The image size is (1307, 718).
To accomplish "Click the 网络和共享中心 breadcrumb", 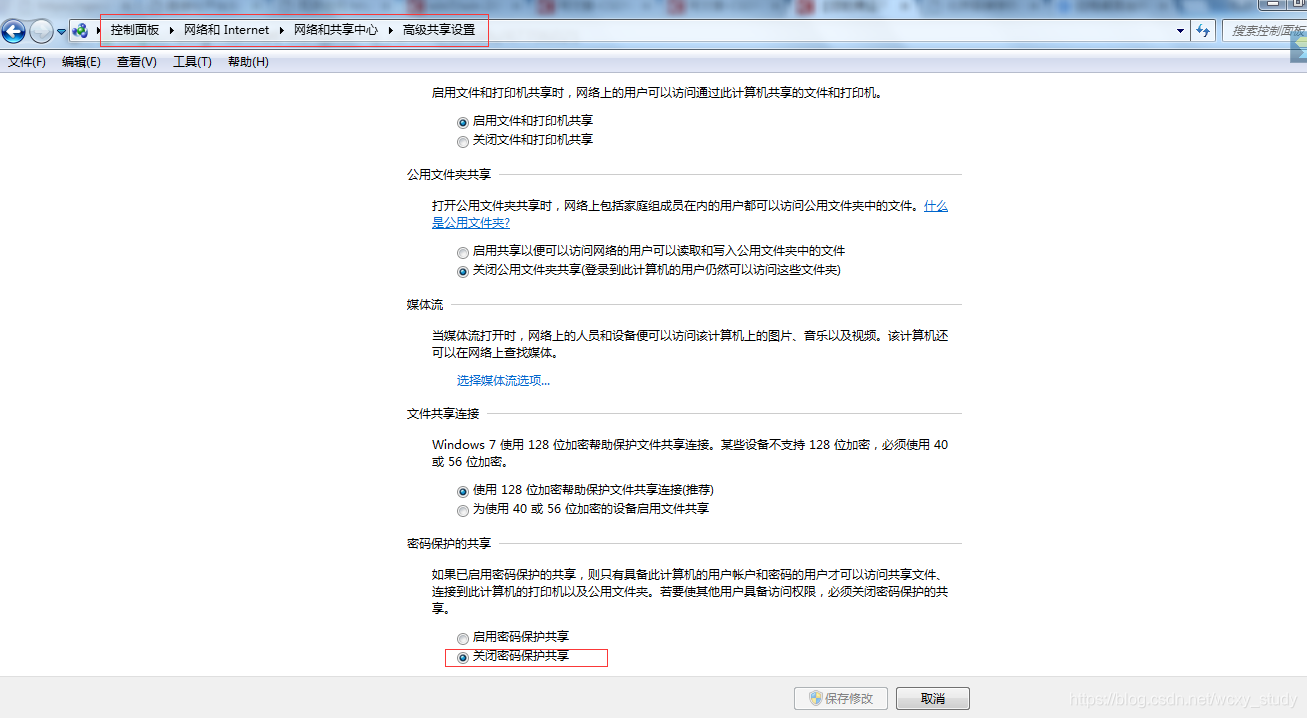I will click(336, 30).
